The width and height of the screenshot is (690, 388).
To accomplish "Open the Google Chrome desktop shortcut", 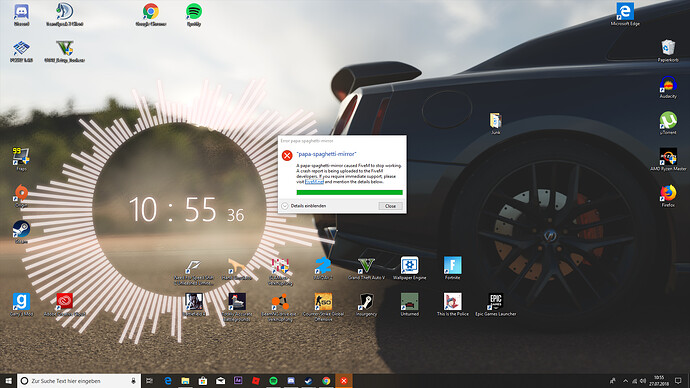I will 150,15.
